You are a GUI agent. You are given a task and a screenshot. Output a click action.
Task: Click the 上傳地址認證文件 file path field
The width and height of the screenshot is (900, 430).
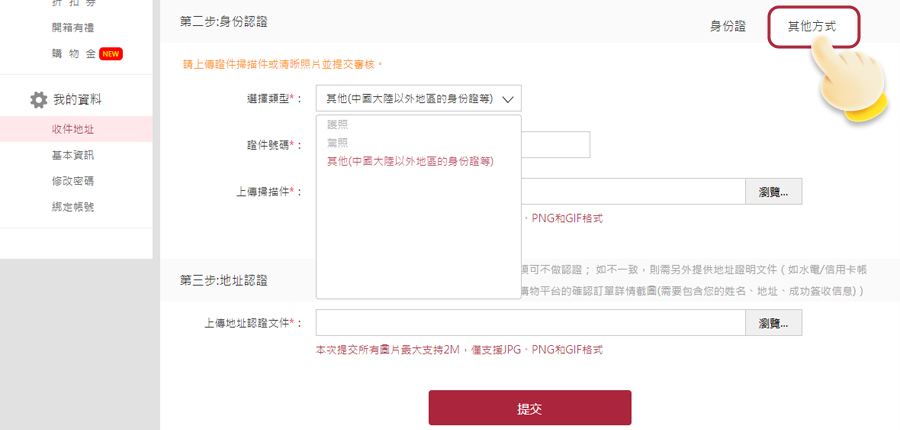(x=530, y=323)
